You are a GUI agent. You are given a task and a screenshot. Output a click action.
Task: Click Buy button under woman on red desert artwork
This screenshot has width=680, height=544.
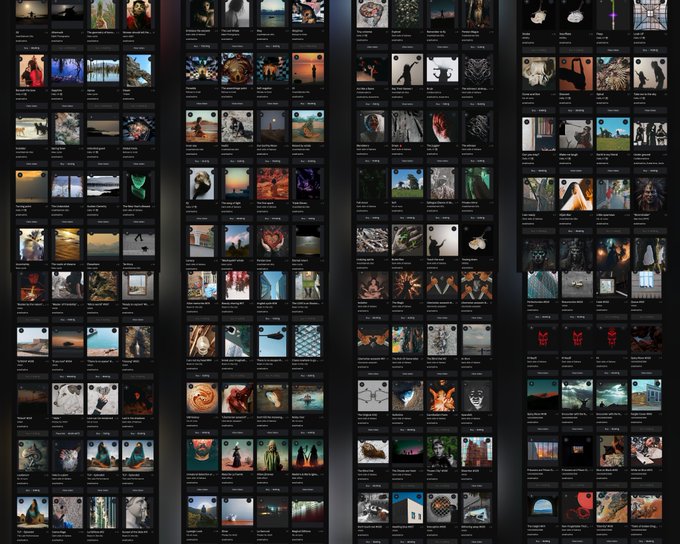202,161
